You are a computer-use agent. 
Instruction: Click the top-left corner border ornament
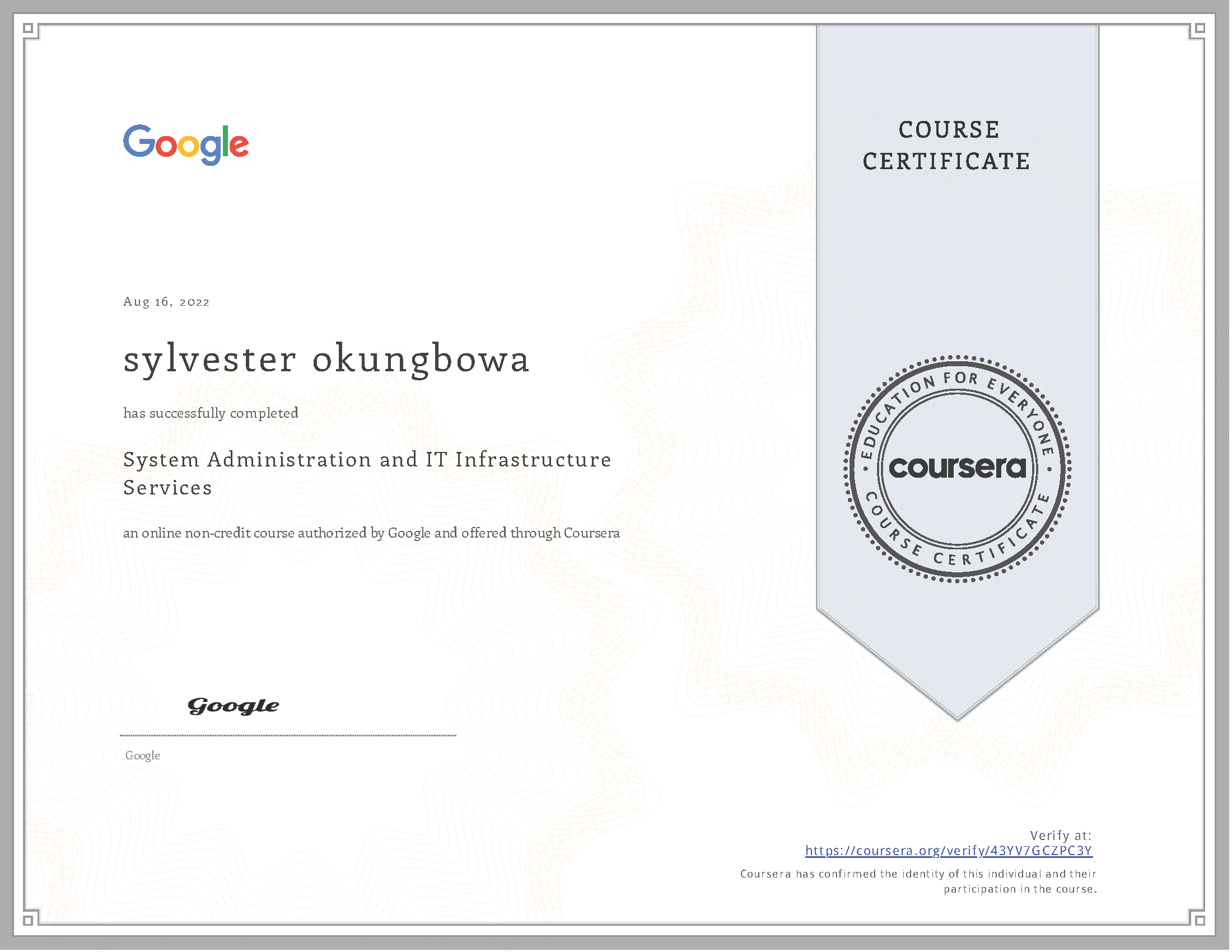tap(29, 29)
